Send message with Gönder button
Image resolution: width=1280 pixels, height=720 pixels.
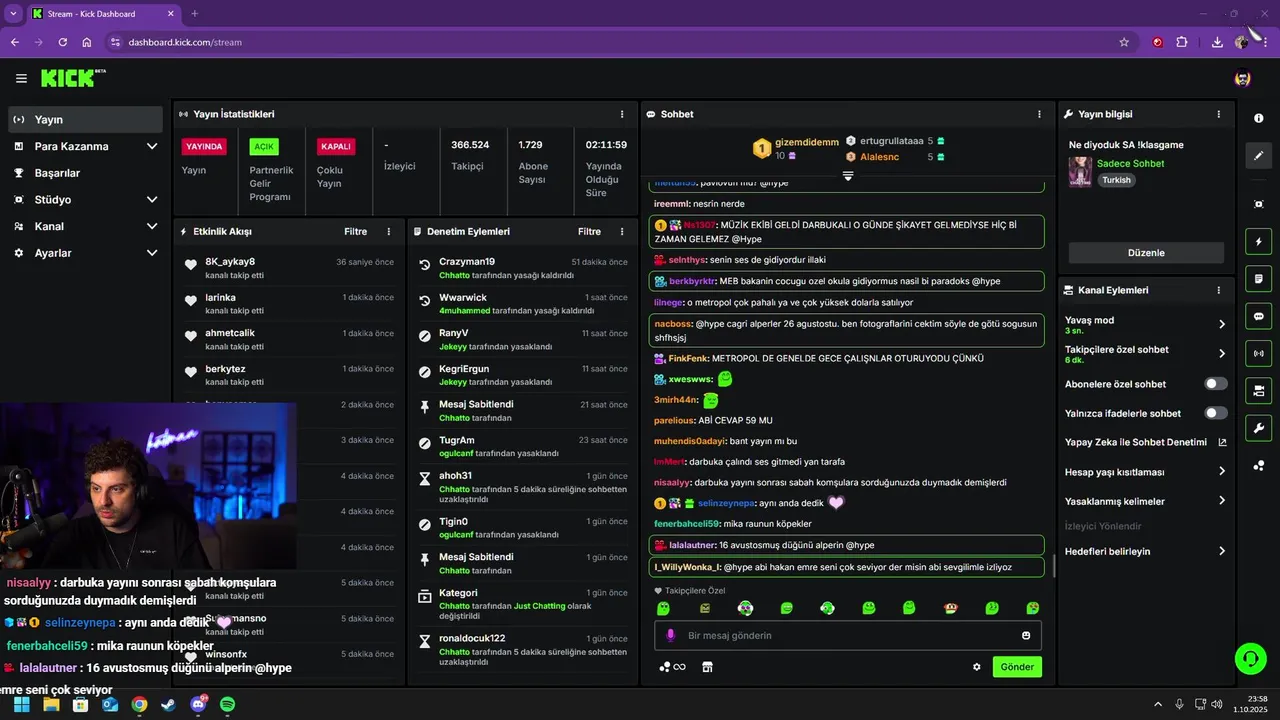point(1017,667)
